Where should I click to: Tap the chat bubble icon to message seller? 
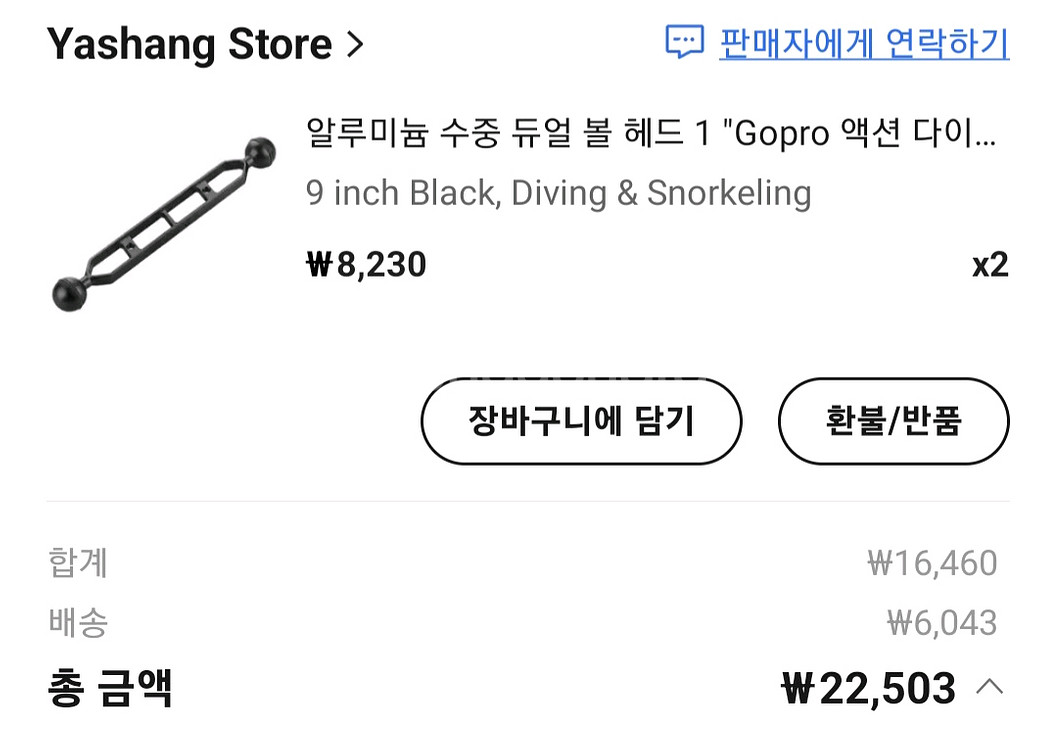tap(685, 43)
